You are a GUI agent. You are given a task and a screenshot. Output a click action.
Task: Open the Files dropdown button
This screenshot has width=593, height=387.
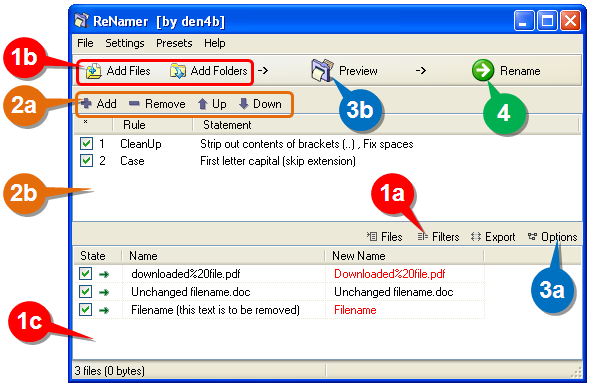[384, 237]
